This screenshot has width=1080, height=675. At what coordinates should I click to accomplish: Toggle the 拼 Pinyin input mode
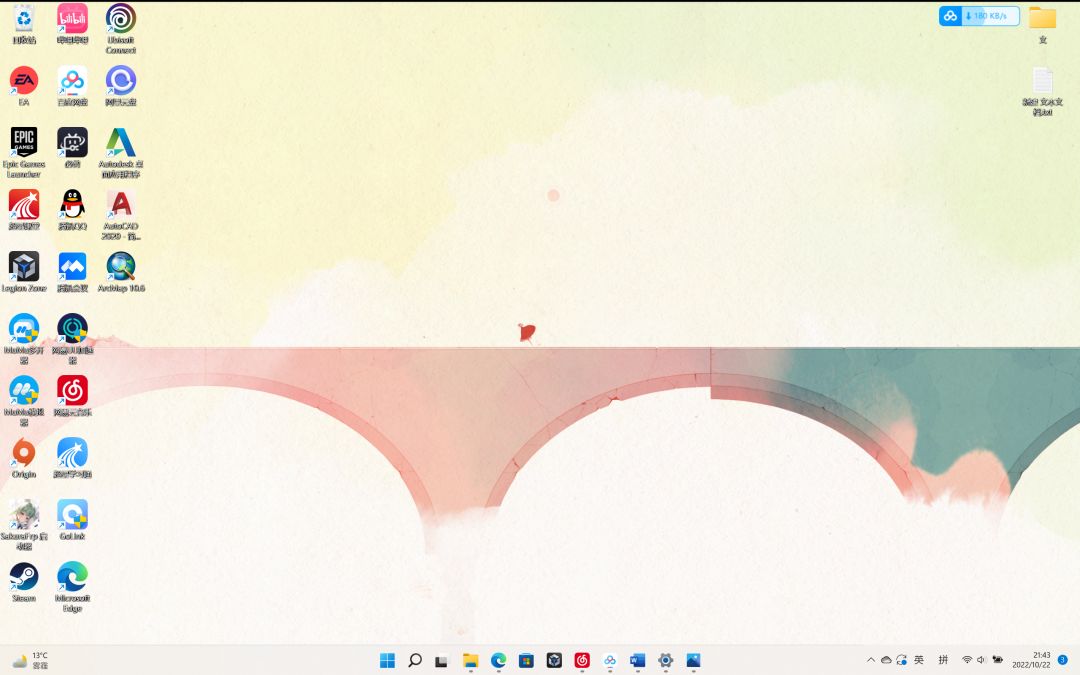944,660
